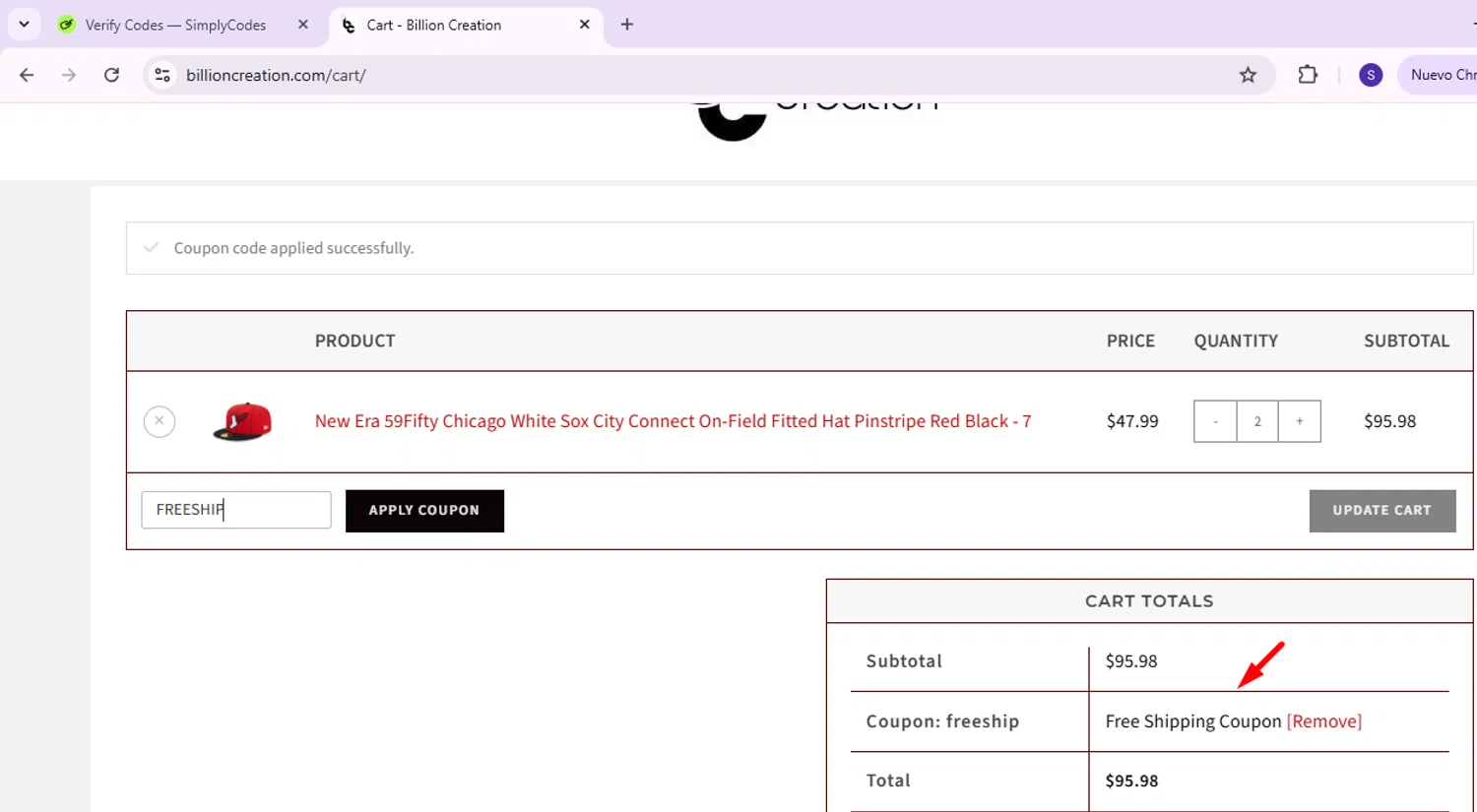
Task: Click the address bar URL billioncreation.com/cart/
Action: (276, 75)
